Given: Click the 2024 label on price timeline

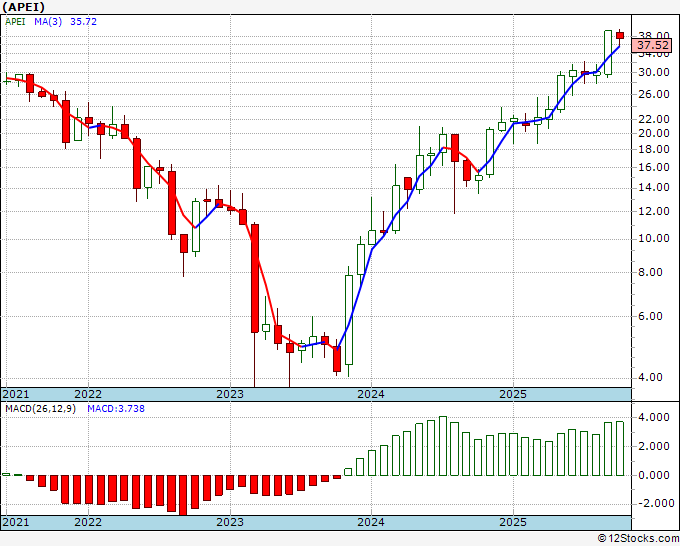Looking at the screenshot, I should [371, 394].
